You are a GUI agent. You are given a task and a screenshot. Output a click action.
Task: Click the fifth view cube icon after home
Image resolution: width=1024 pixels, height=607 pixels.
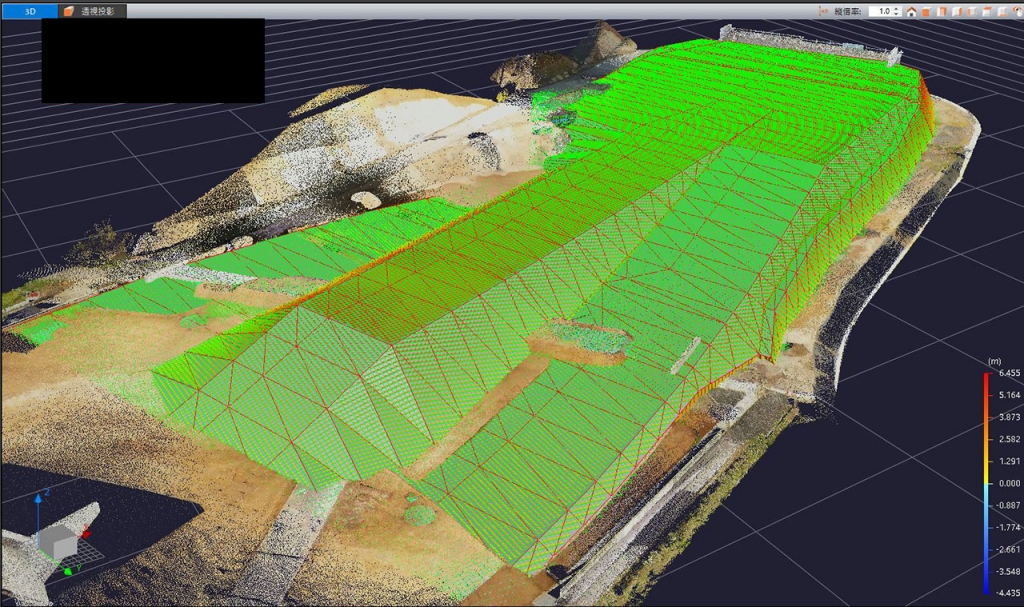[972, 12]
